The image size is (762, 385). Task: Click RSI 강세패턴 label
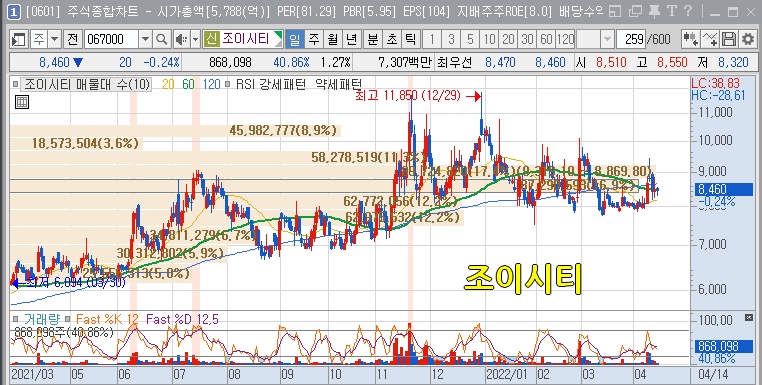pyautogui.click(x=271, y=84)
